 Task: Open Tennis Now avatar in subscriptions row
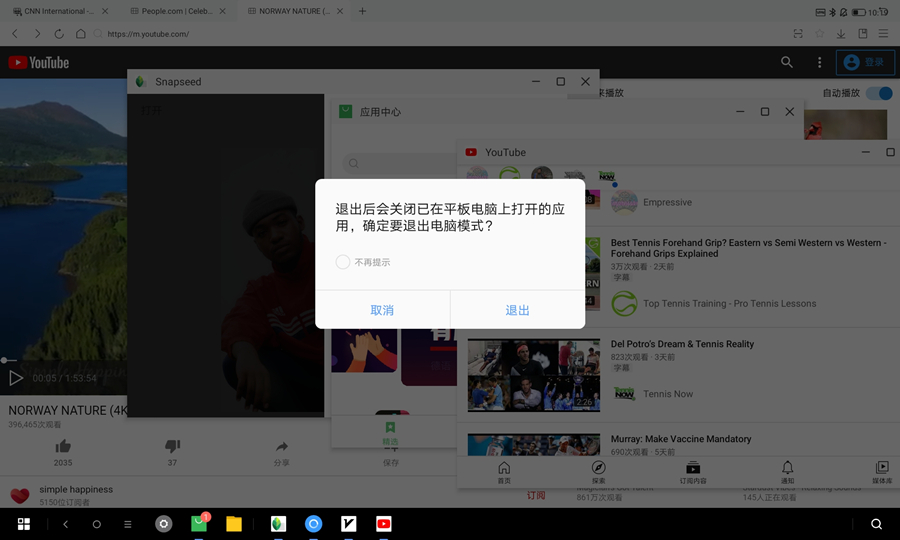(607, 176)
